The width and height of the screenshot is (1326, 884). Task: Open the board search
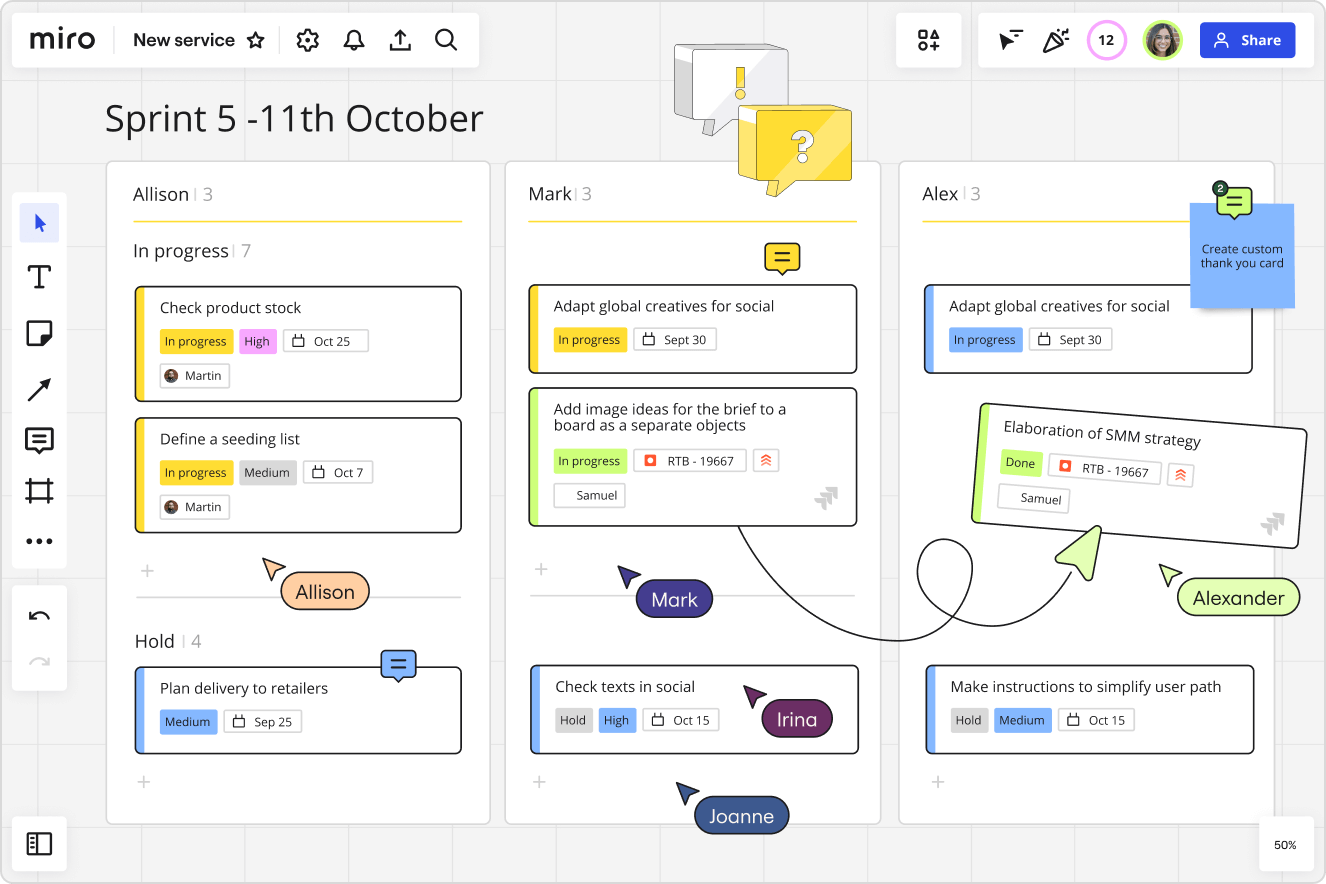click(446, 40)
